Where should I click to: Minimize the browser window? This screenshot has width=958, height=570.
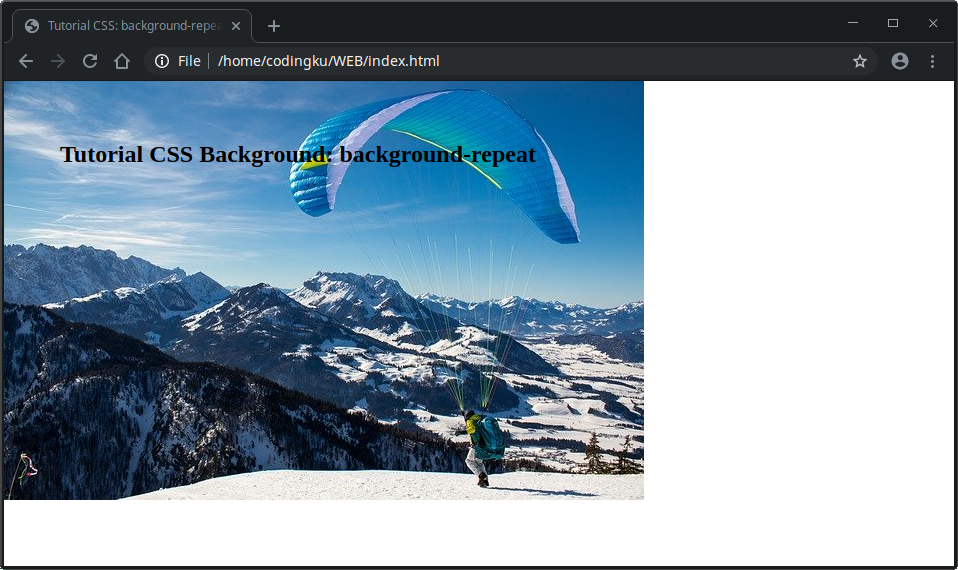[853, 23]
